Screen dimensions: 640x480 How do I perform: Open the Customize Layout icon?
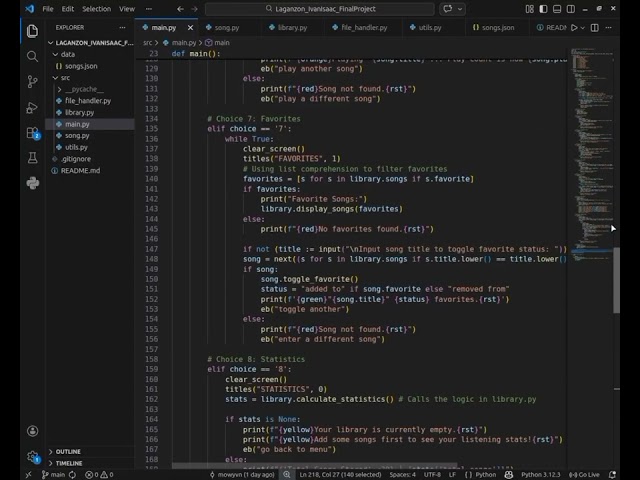coord(529,9)
